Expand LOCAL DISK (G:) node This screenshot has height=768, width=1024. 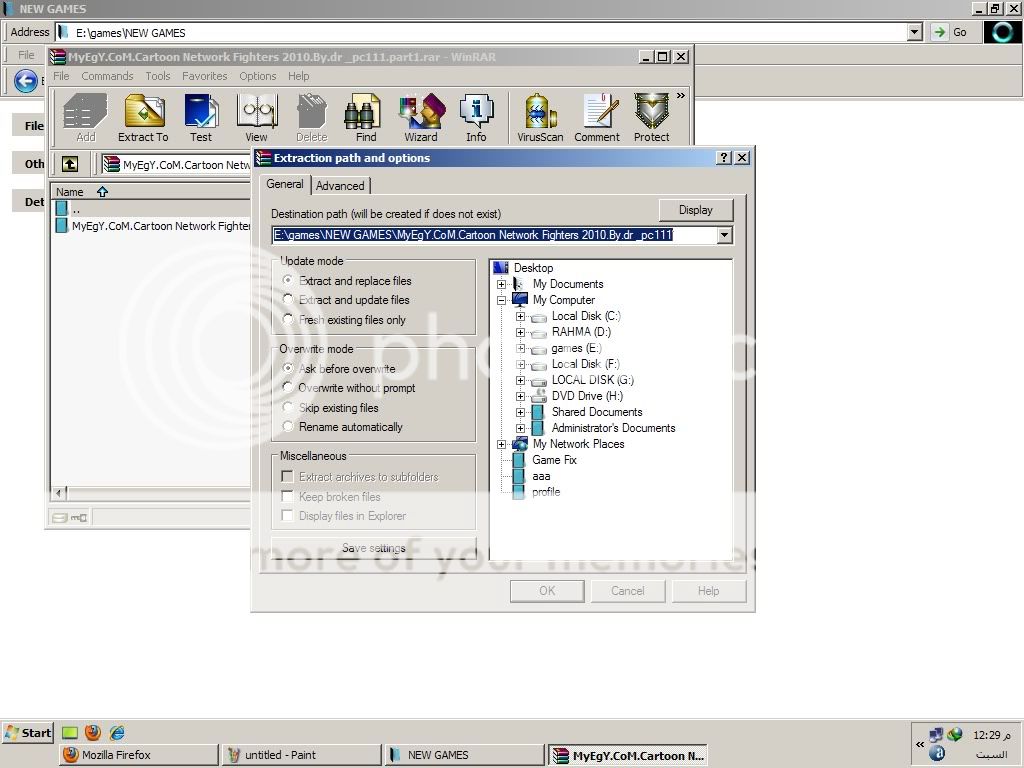pos(520,380)
